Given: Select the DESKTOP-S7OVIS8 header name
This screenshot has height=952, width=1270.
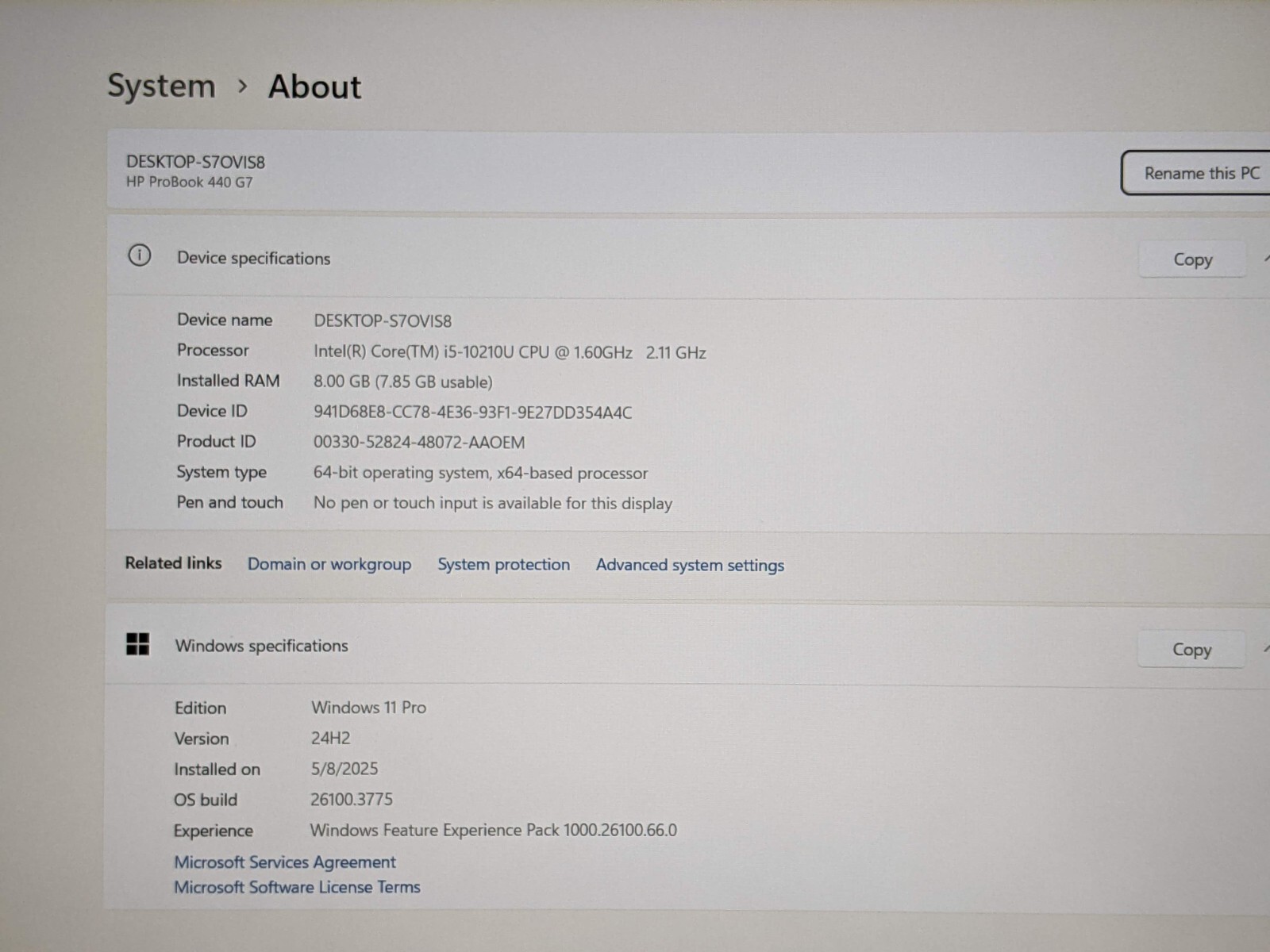Looking at the screenshot, I should 195,162.
